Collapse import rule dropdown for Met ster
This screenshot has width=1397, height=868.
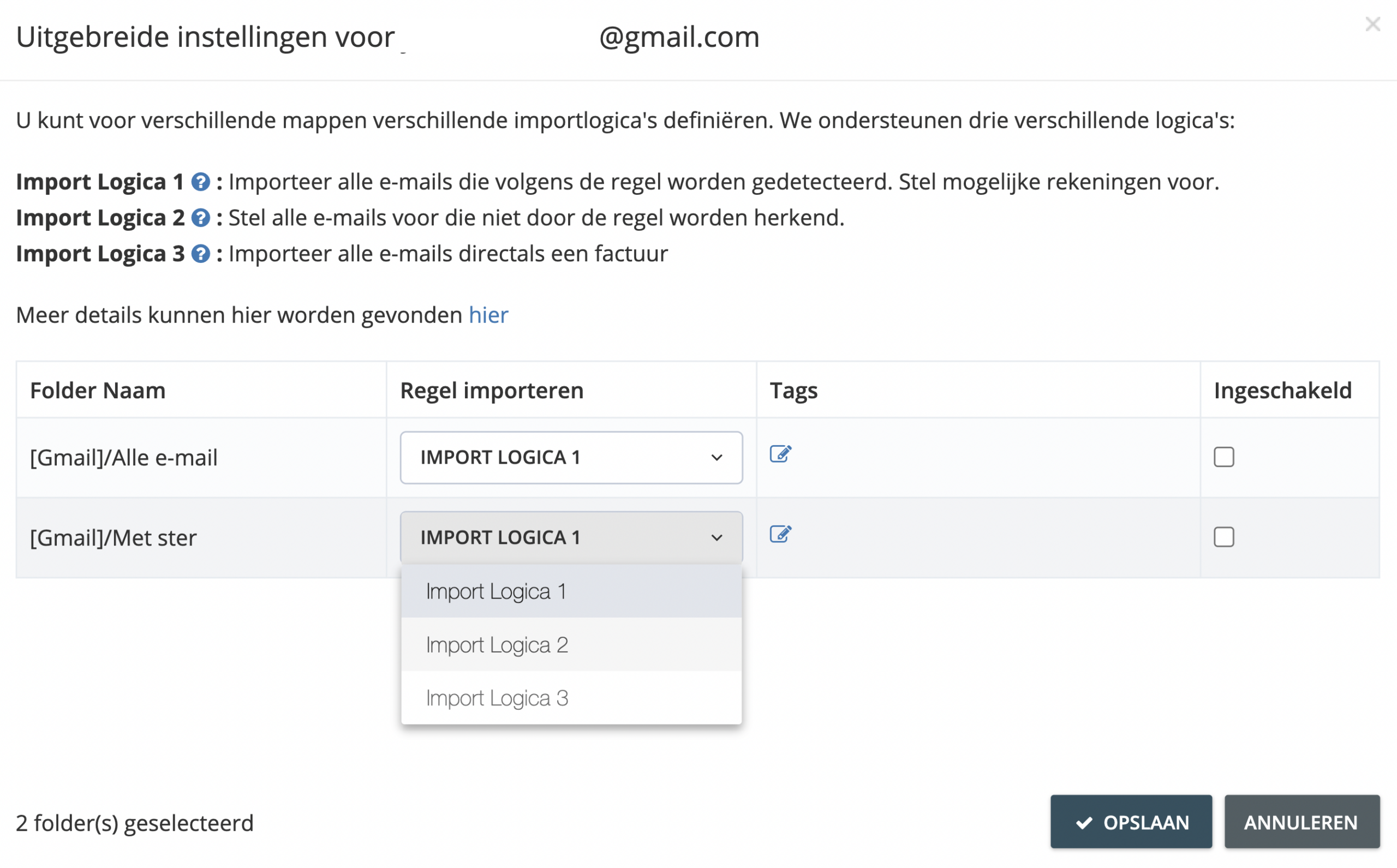(571, 537)
